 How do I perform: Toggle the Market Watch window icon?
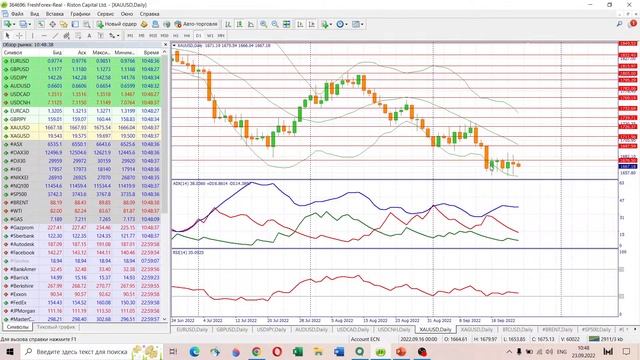tap(41, 24)
